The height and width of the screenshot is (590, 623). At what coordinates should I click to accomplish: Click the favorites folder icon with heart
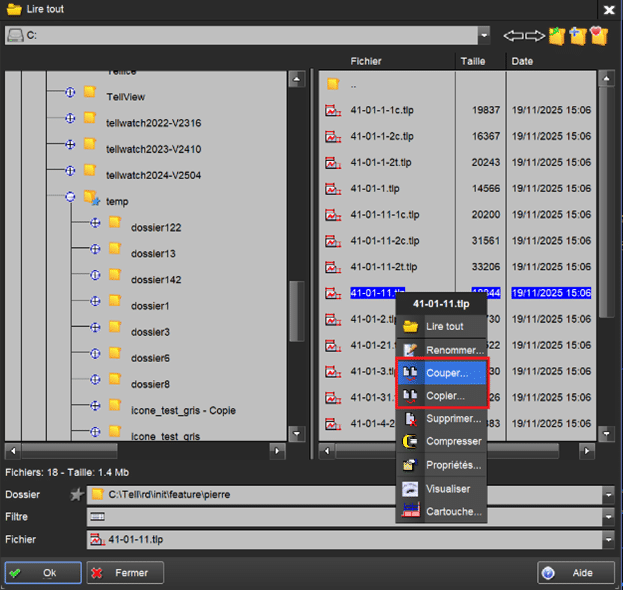[x=599, y=36]
